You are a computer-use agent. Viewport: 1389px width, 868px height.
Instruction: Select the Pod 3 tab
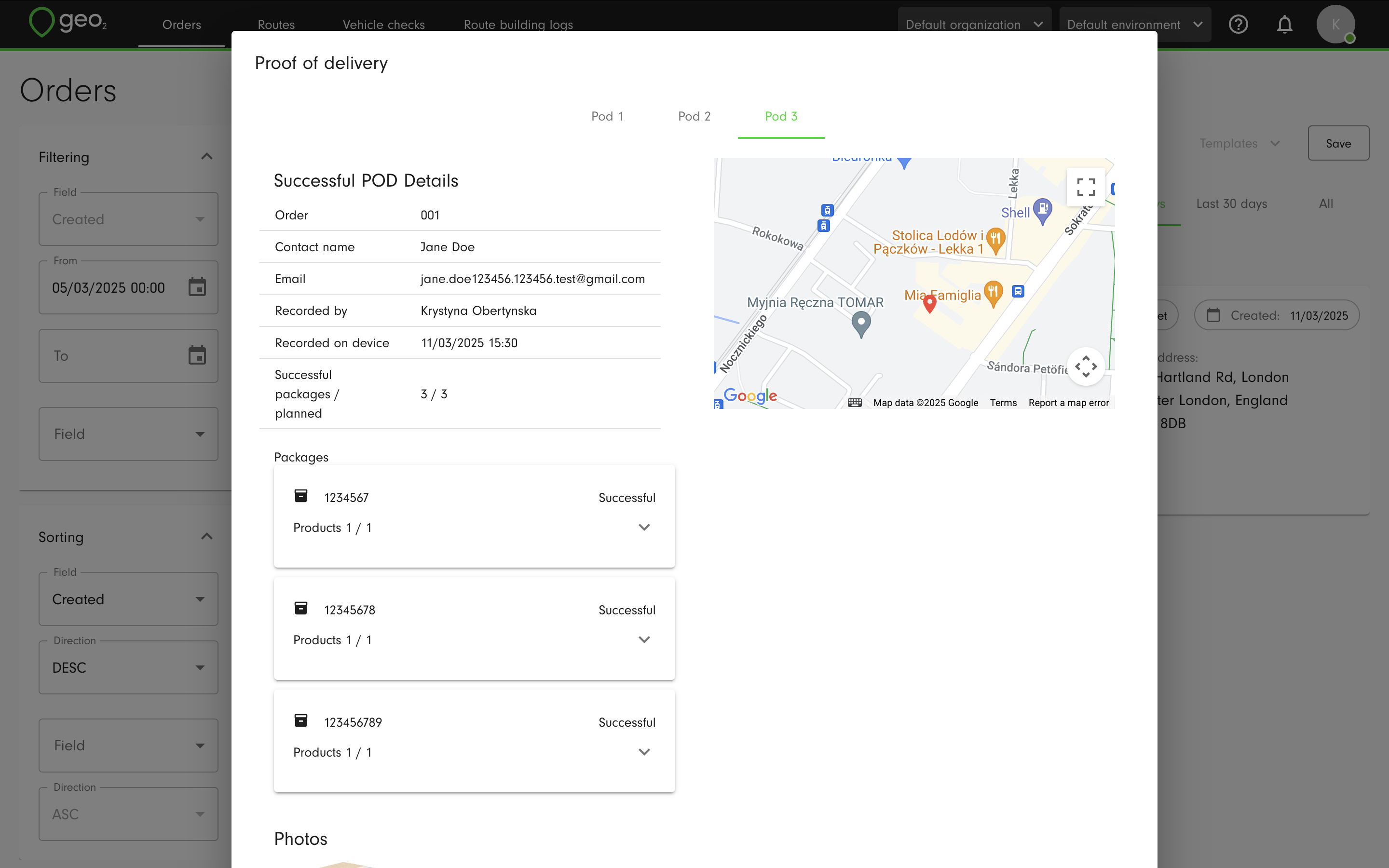[x=781, y=116]
